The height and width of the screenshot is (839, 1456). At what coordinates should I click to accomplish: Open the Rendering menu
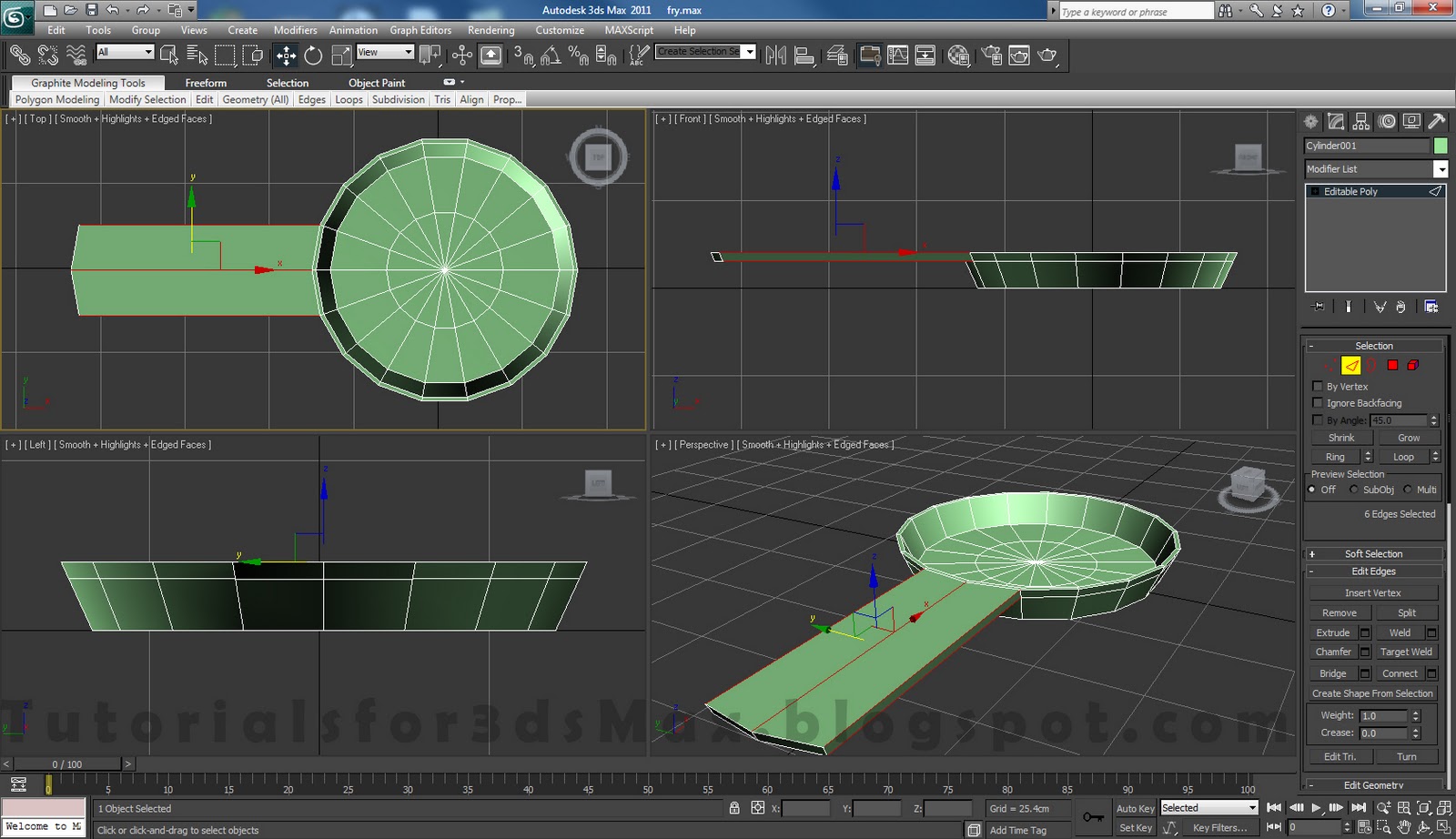[490, 30]
